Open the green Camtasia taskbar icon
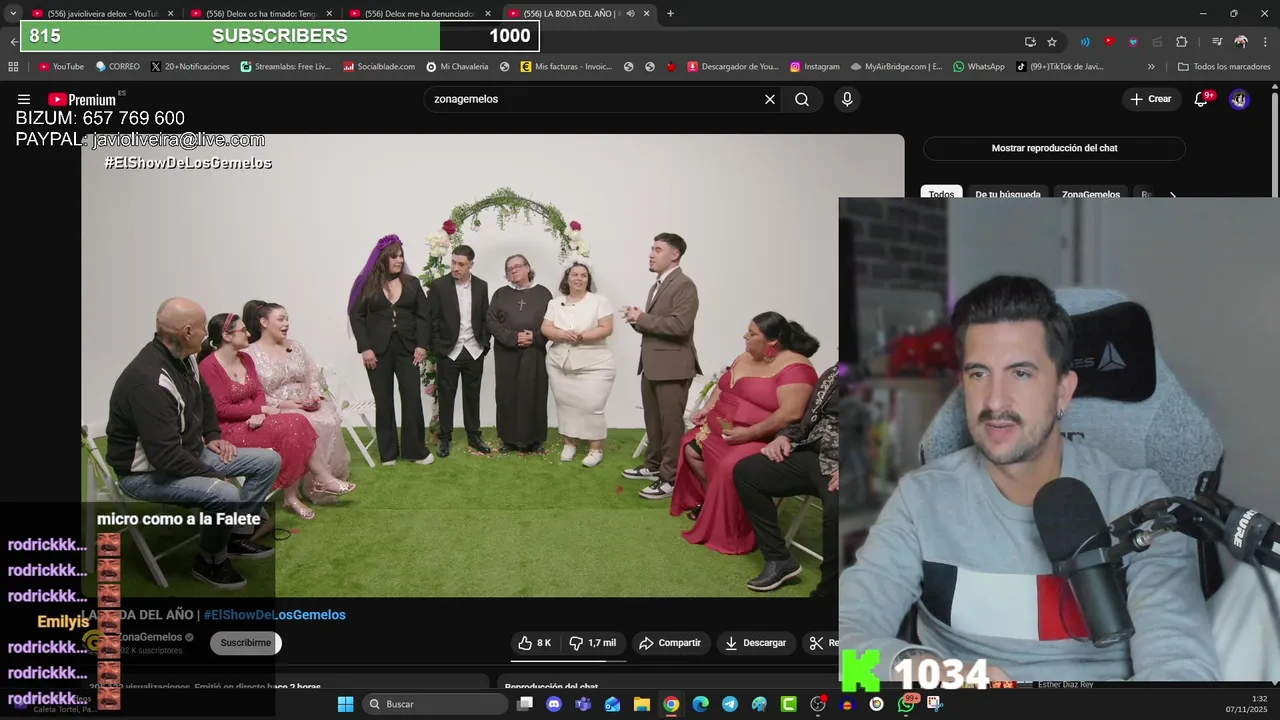 tap(788, 704)
